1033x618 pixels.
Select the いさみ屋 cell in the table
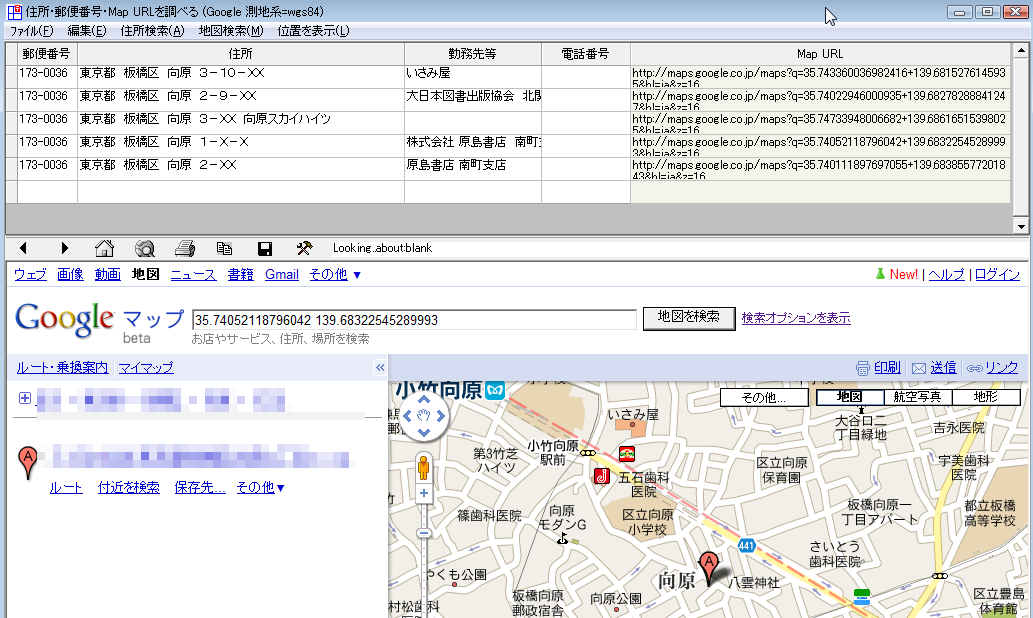[x=473, y=76]
